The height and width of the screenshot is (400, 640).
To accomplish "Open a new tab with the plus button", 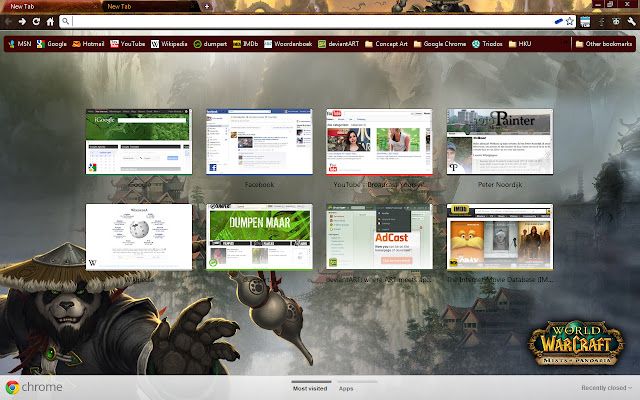I will tap(207, 7).
